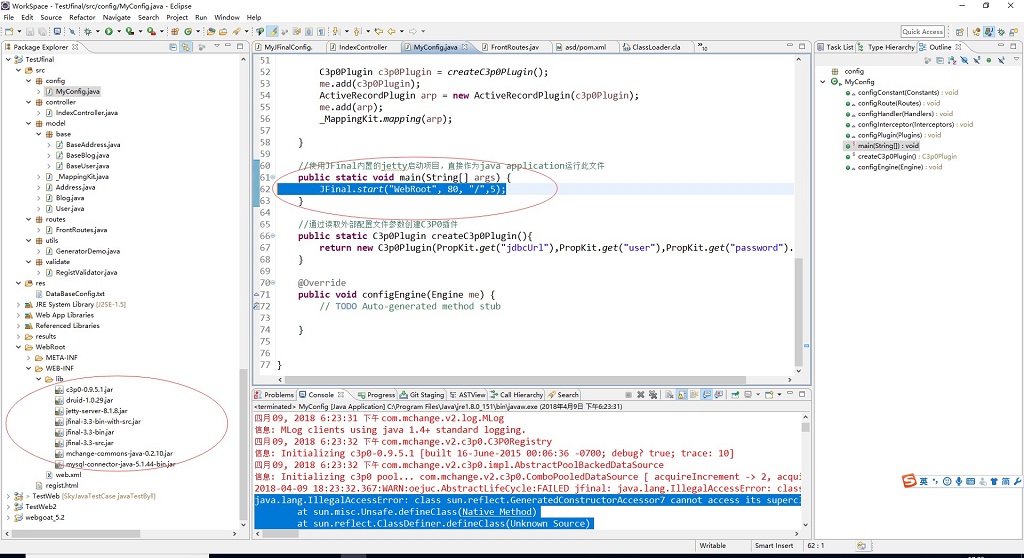1024x558 pixels.
Task: Toggle Hide Static Members in Outline
Action: tap(977, 60)
